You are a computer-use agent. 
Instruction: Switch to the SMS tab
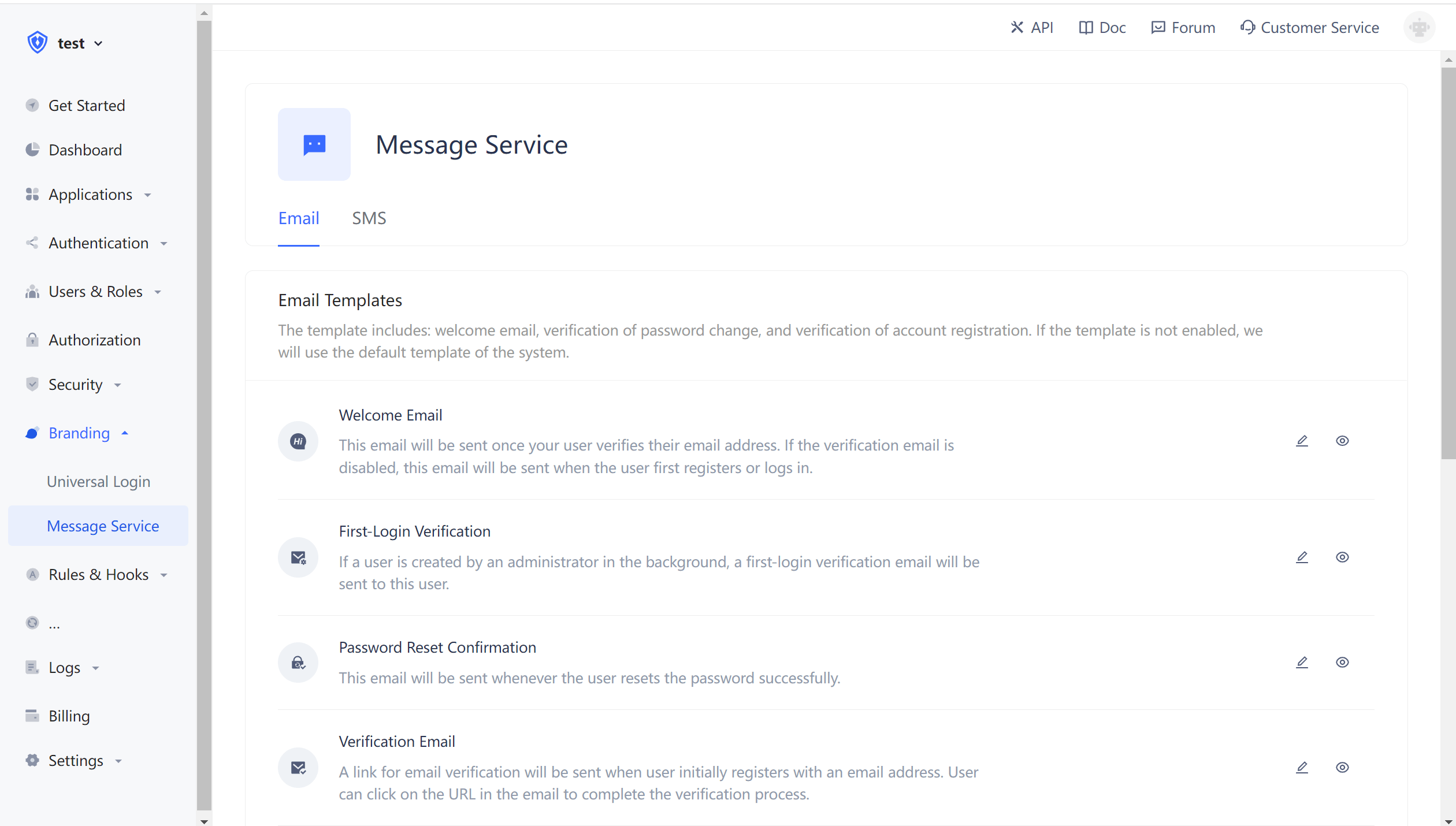tap(369, 218)
